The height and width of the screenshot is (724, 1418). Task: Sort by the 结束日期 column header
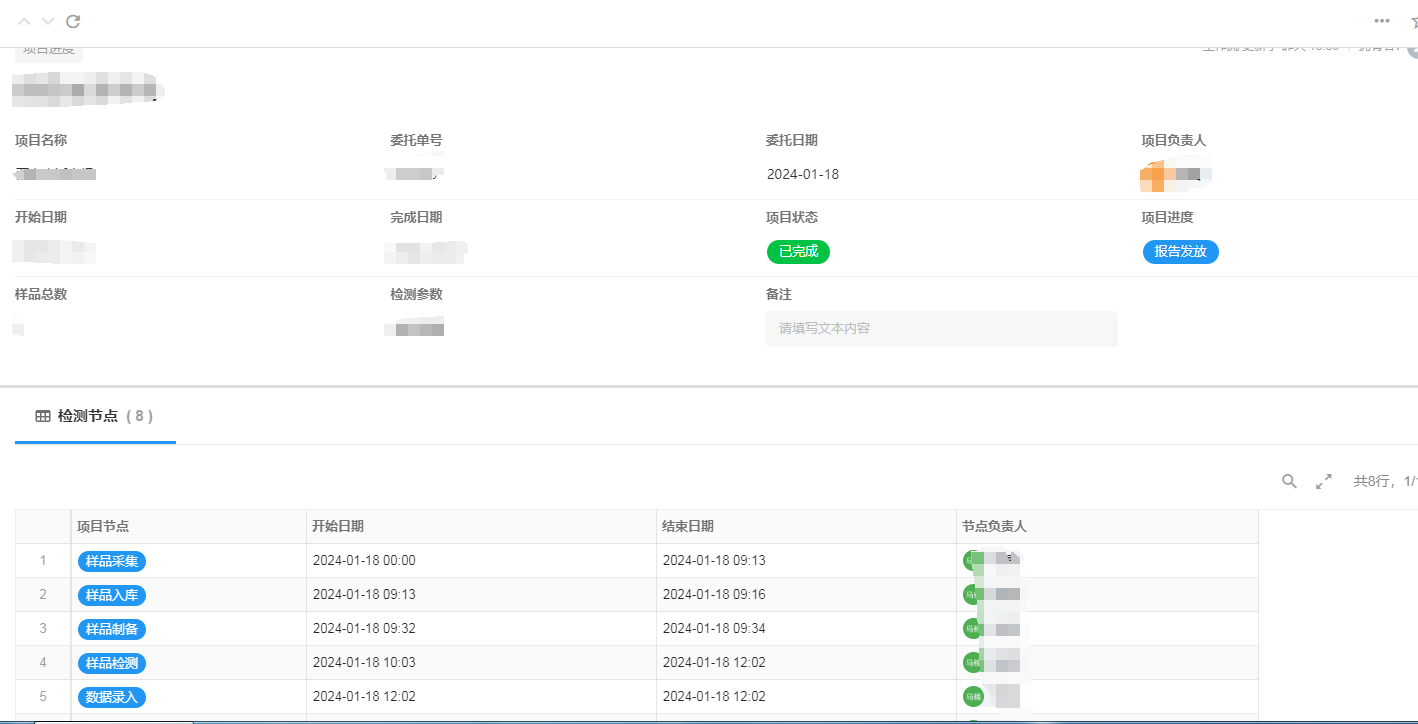(x=688, y=526)
